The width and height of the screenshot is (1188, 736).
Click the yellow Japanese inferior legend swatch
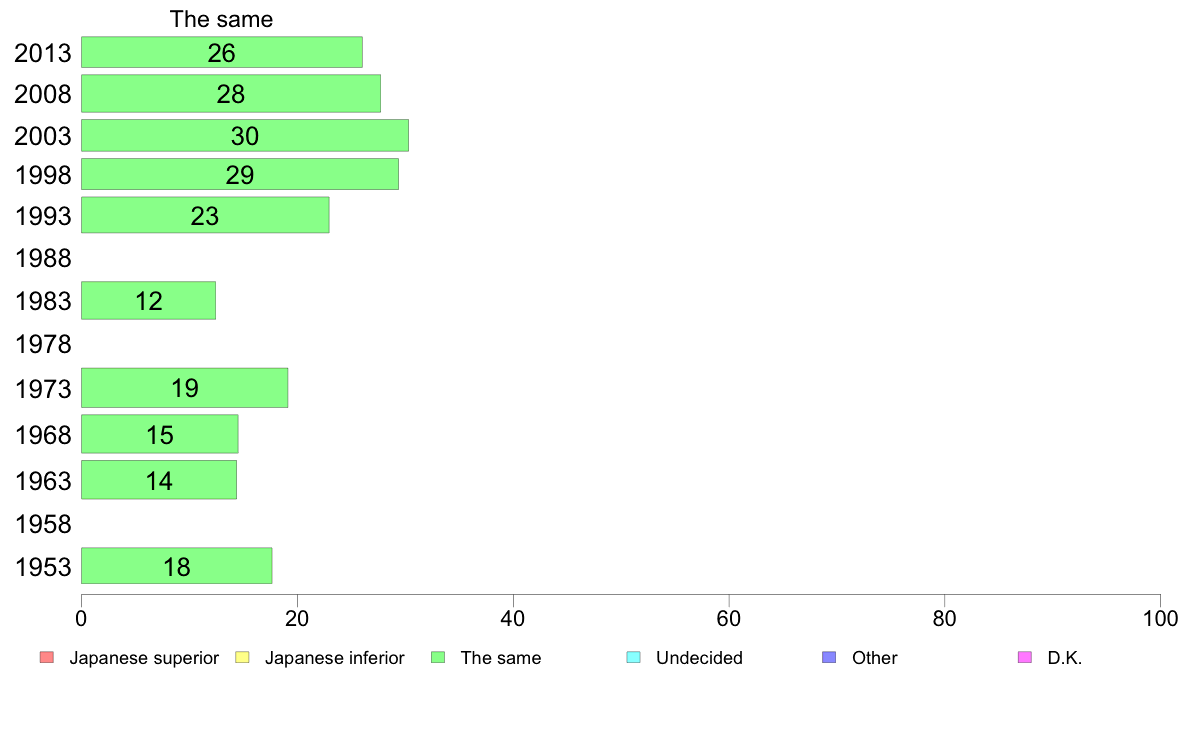click(x=242, y=657)
